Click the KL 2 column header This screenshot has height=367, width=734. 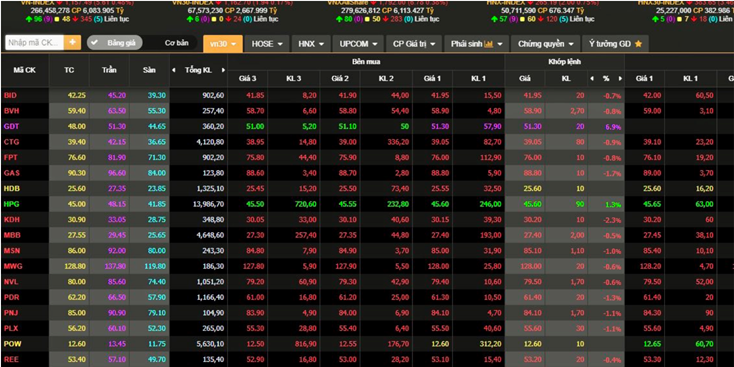point(386,79)
